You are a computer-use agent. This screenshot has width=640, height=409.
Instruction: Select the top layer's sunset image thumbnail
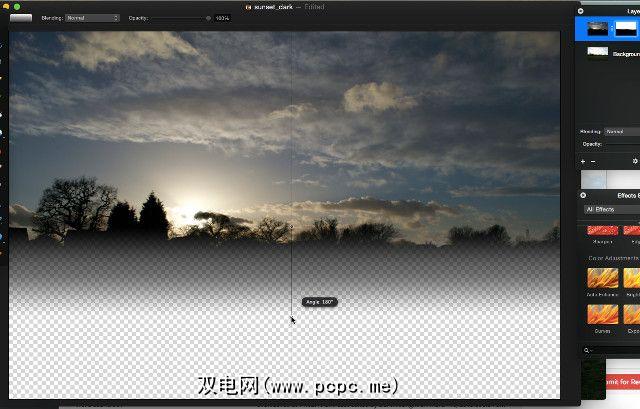[x=598, y=29]
